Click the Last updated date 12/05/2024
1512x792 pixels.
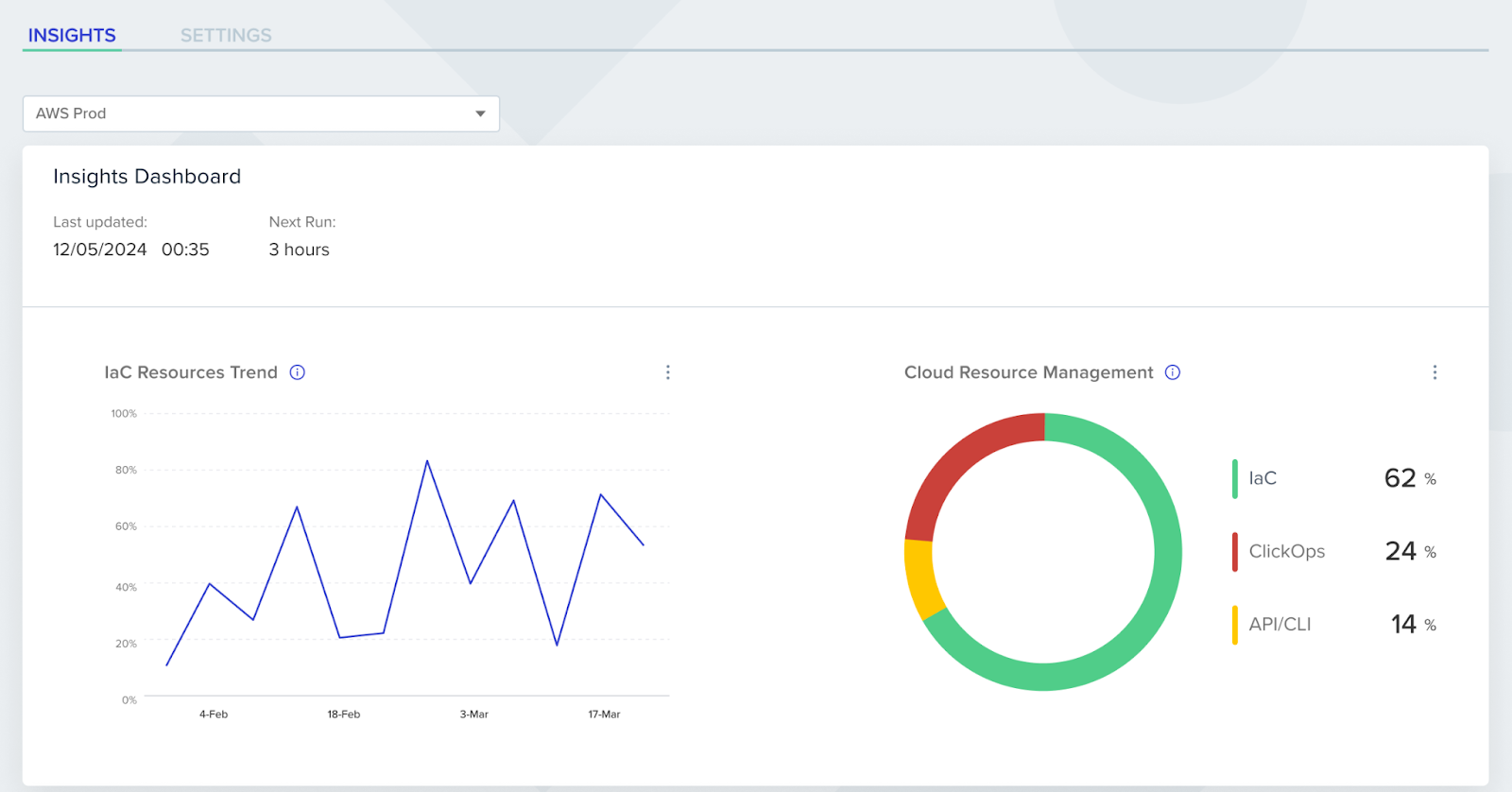click(x=100, y=250)
